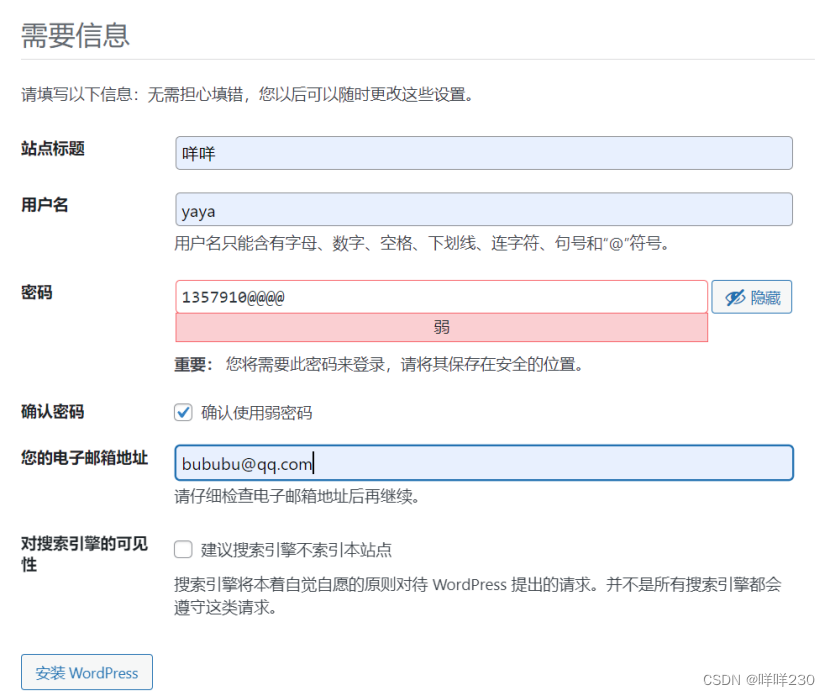The image size is (830, 696).
Task: Click the email field showing bububu@qq.com
Action: coord(483,462)
